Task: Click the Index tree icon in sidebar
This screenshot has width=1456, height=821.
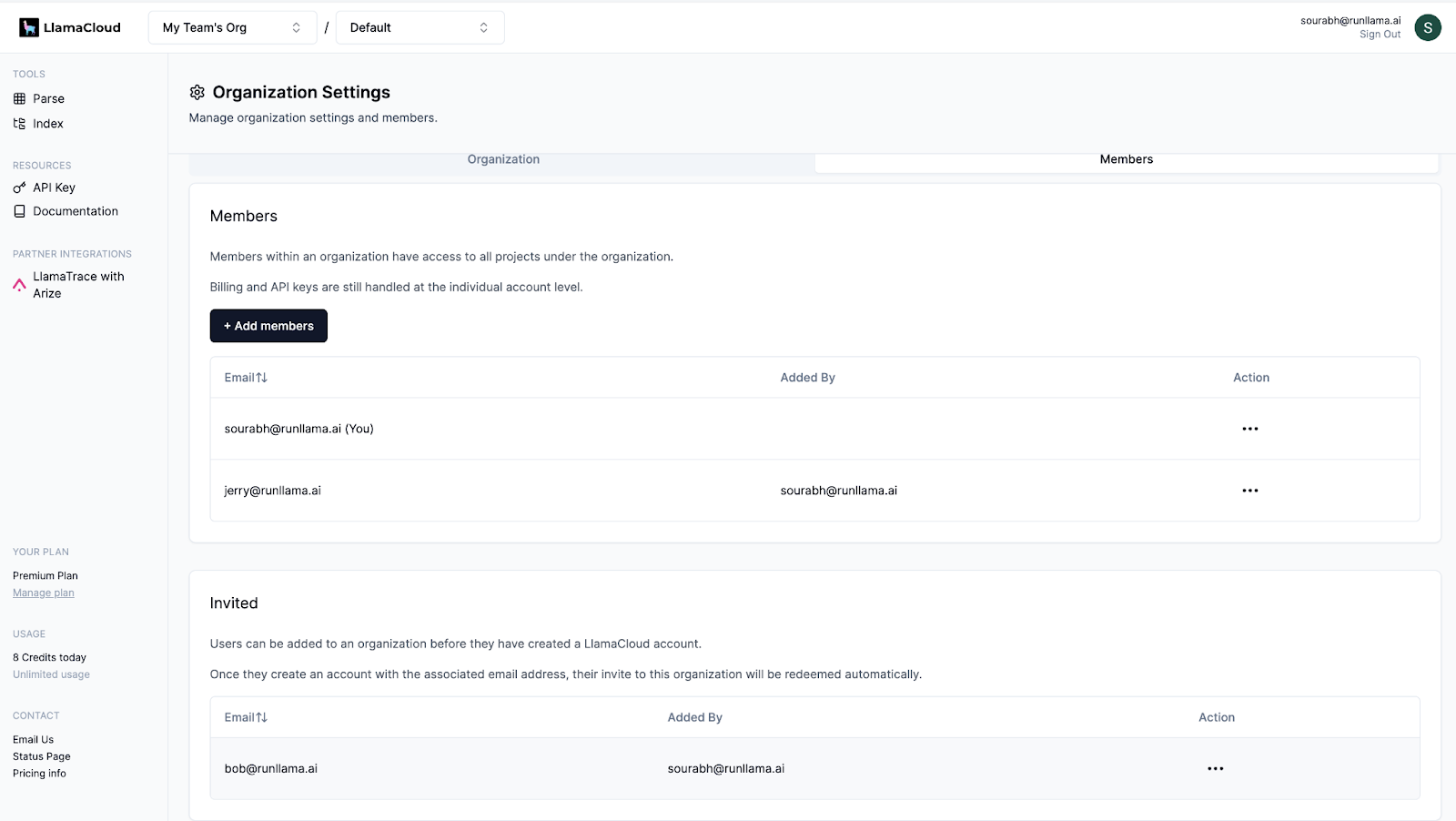Action: click(19, 124)
